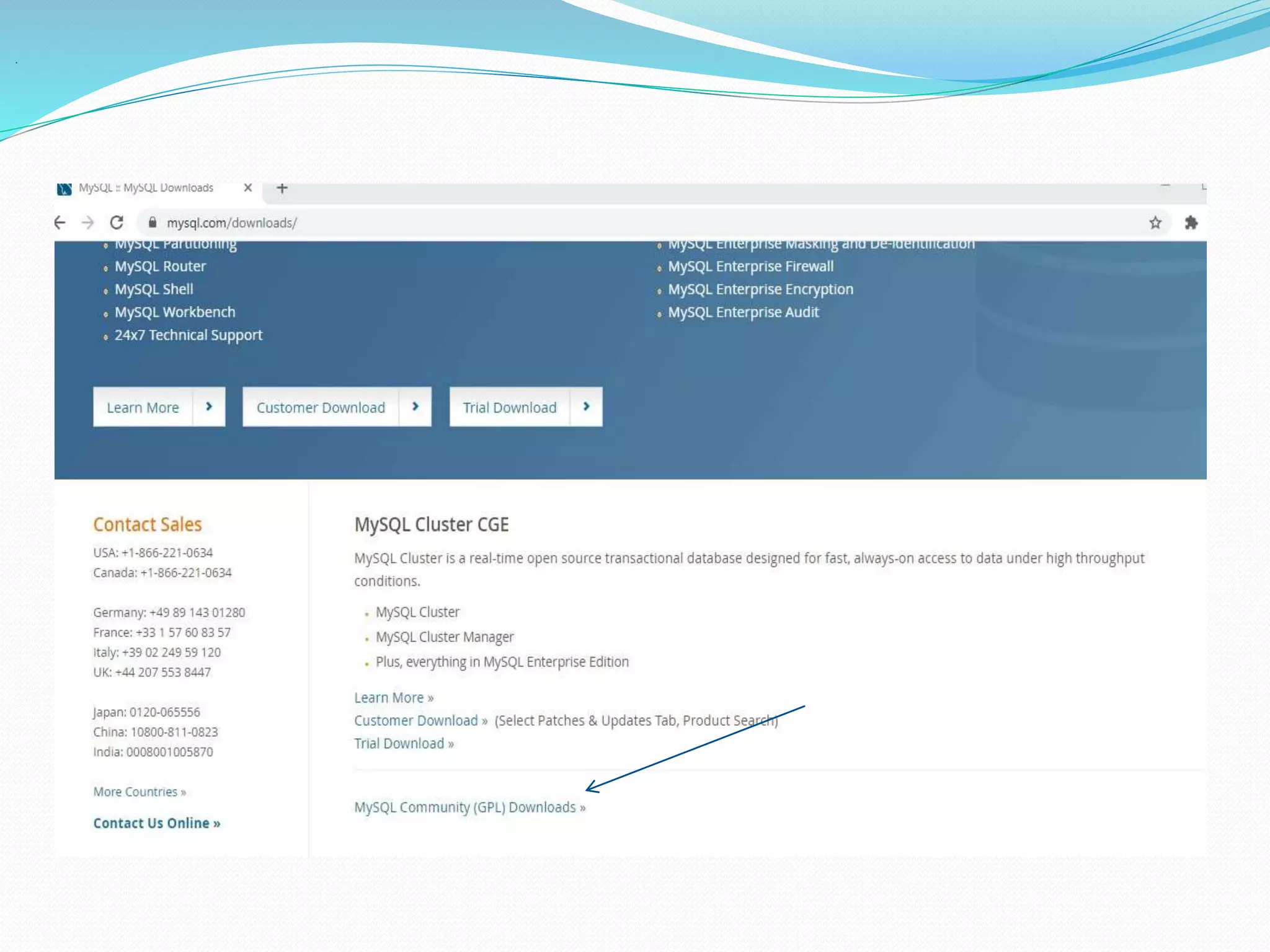Click chevron arrow beside Customer Download button
The height and width of the screenshot is (952, 1270).
(x=415, y=407)
